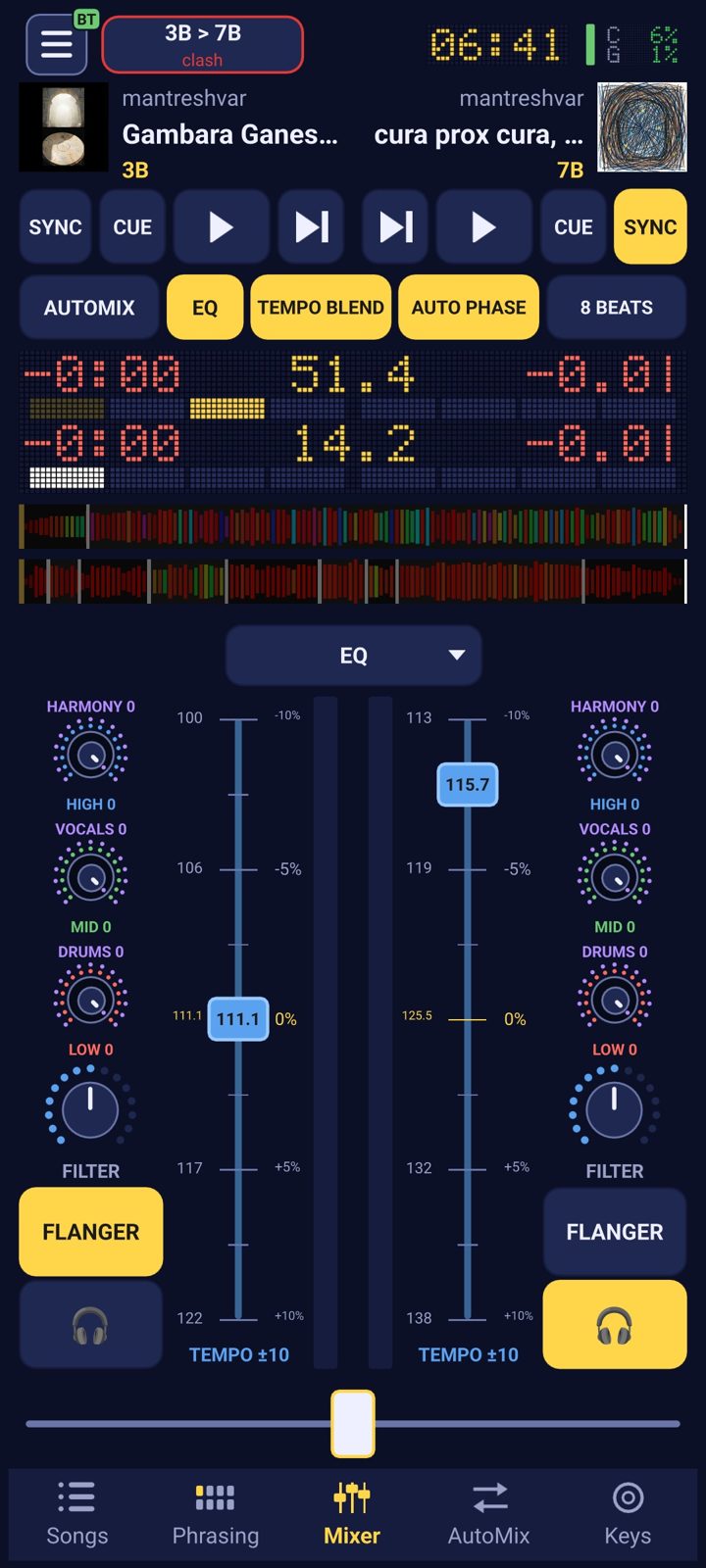Tap the left deck -0.01 pitch readout
This screenshot has width=706, height=1568.
coord(600,374)
